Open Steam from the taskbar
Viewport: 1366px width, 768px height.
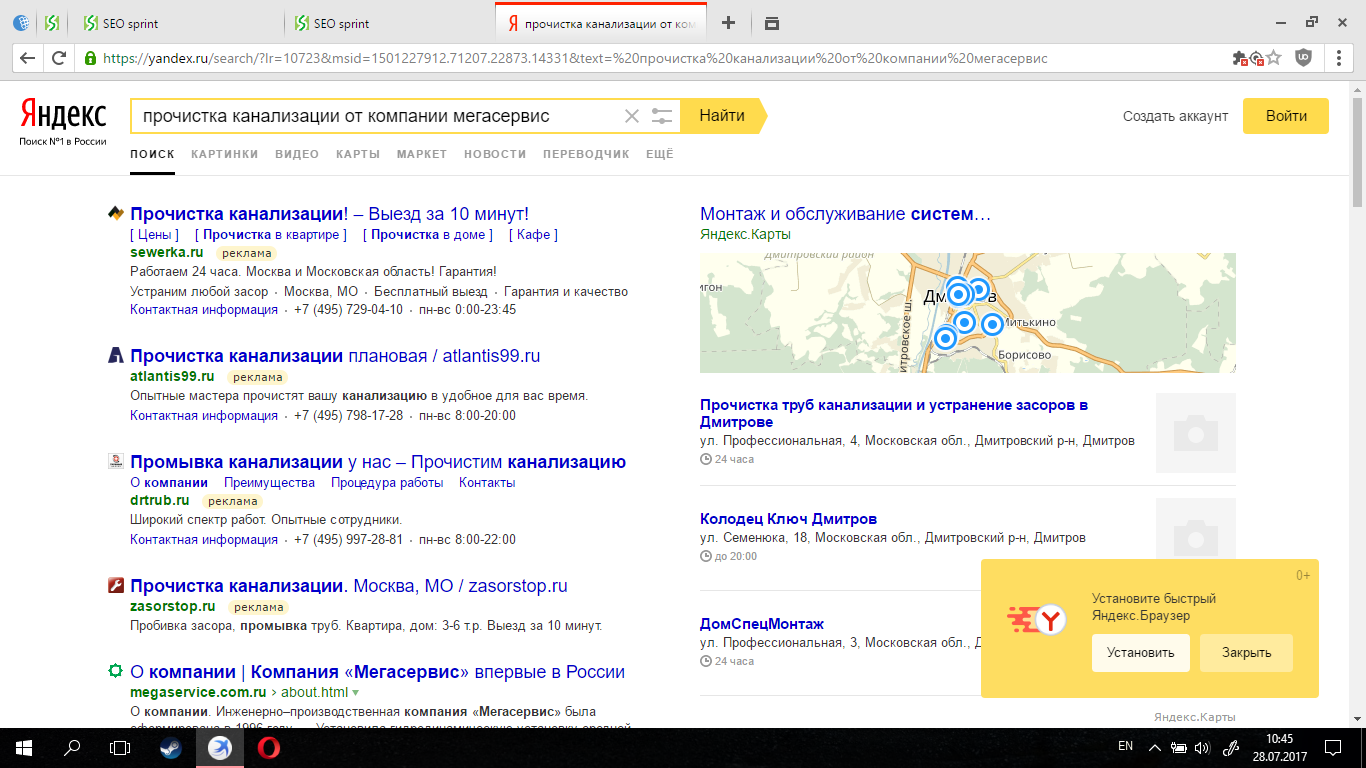[x=171, y=747]
